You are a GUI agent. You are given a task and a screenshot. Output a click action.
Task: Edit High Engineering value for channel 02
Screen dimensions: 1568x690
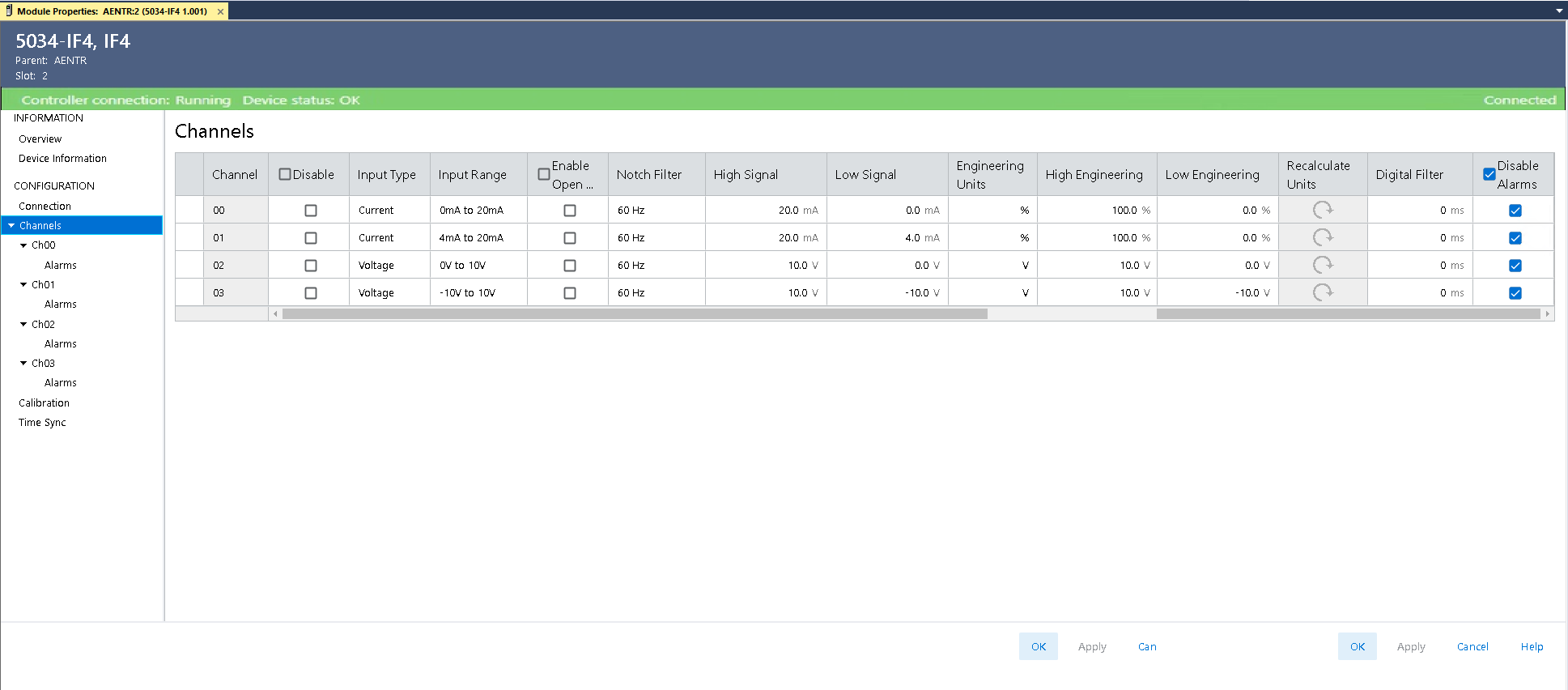(x=1097, y=265)
